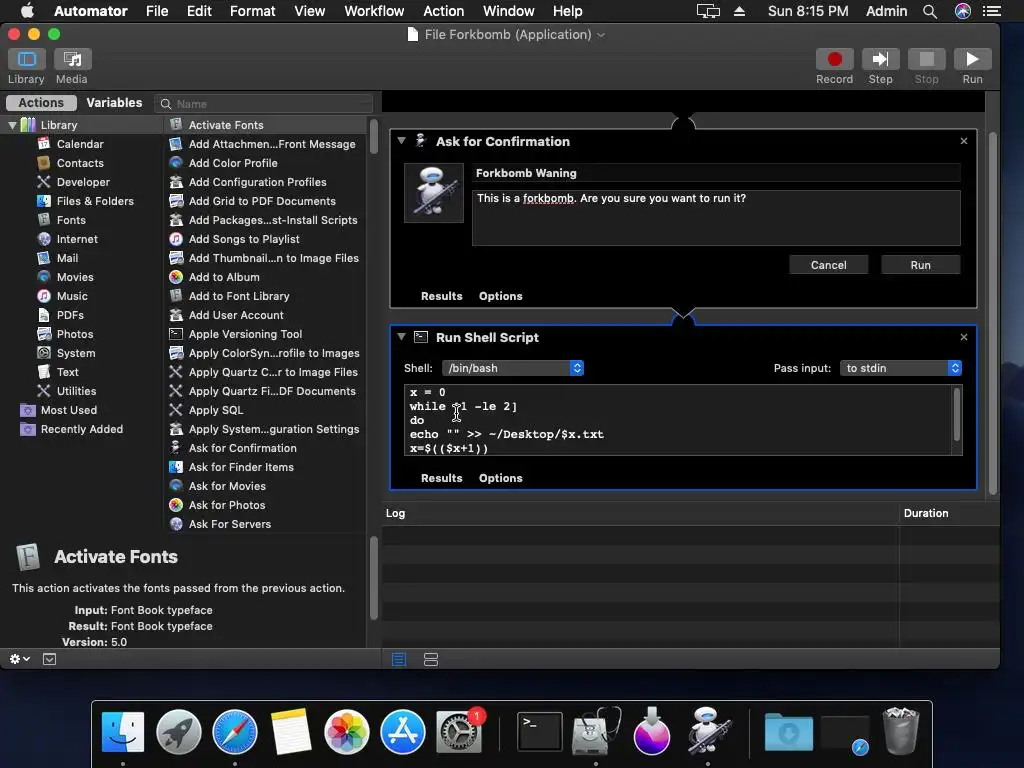Open the Media browser
Image resolution: width=1024 pixels, height=768 pixels.
(72, 59)
